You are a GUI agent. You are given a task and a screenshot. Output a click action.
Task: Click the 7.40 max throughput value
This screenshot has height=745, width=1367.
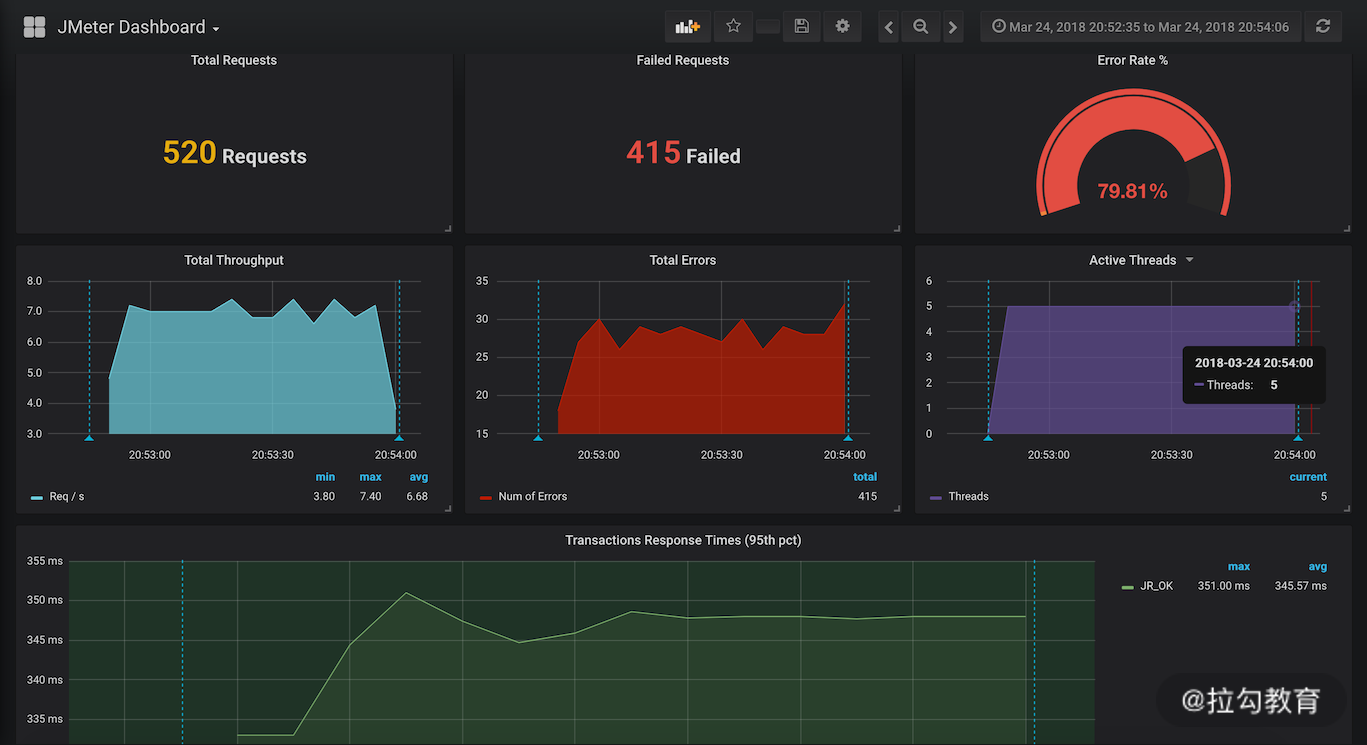point(370,496)
